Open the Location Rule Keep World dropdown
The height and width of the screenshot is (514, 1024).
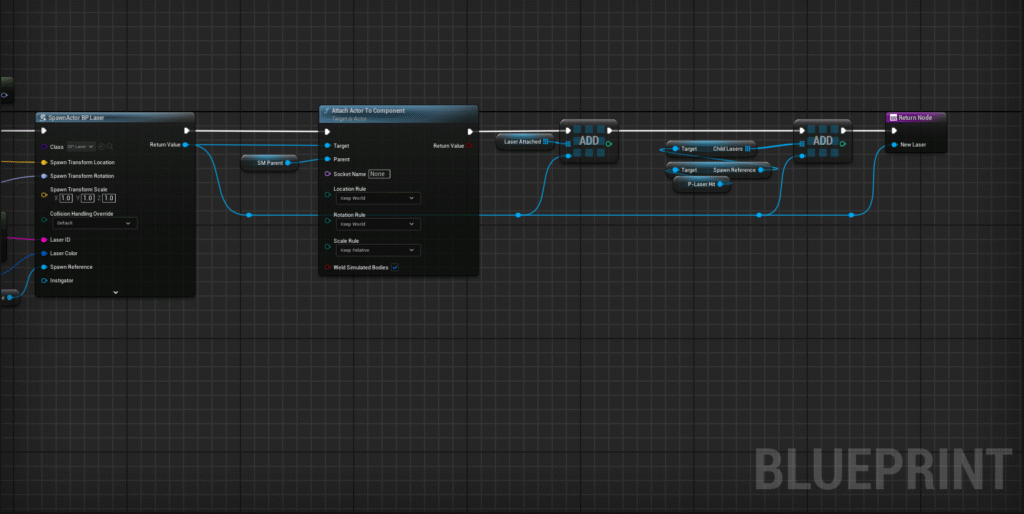(377, 198)
